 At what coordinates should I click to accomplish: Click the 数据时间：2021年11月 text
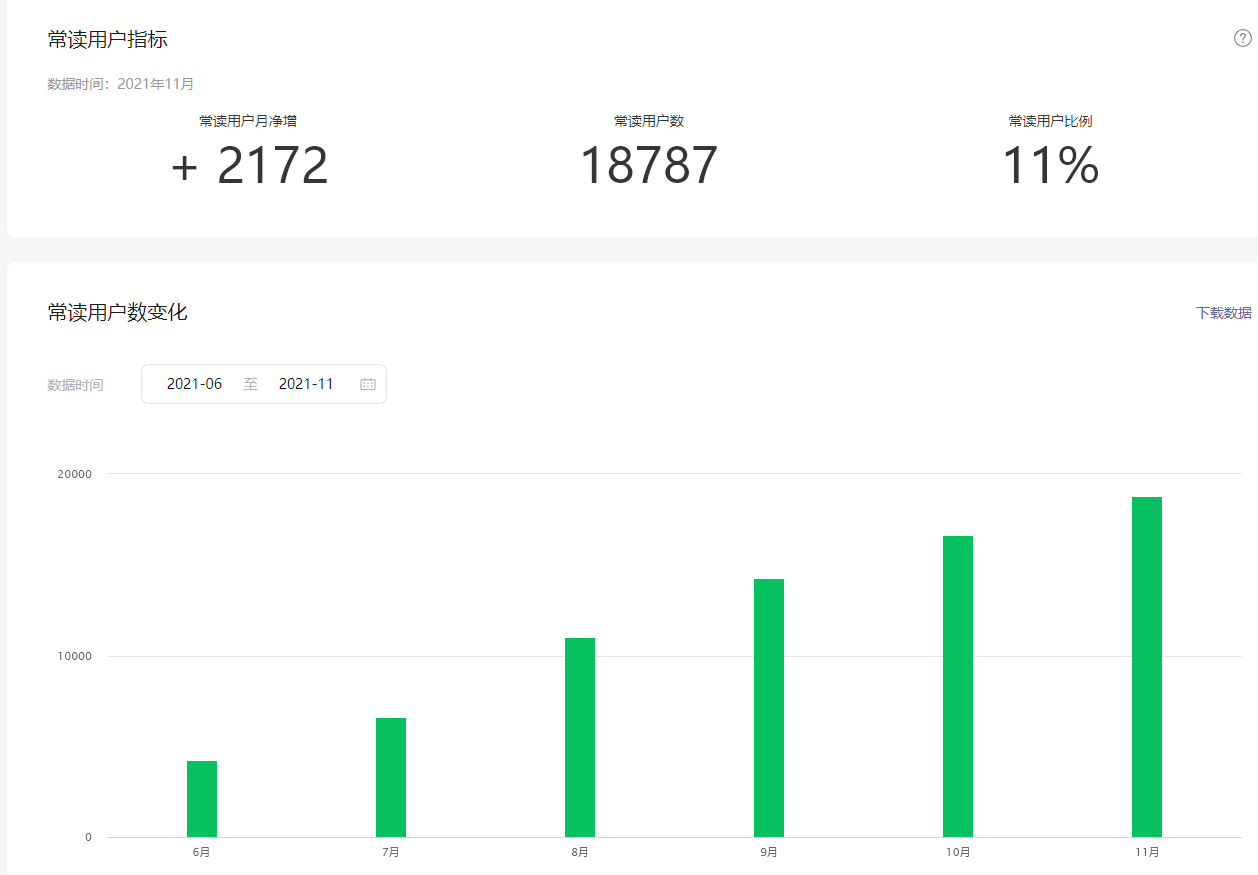(x=121, y=84)
